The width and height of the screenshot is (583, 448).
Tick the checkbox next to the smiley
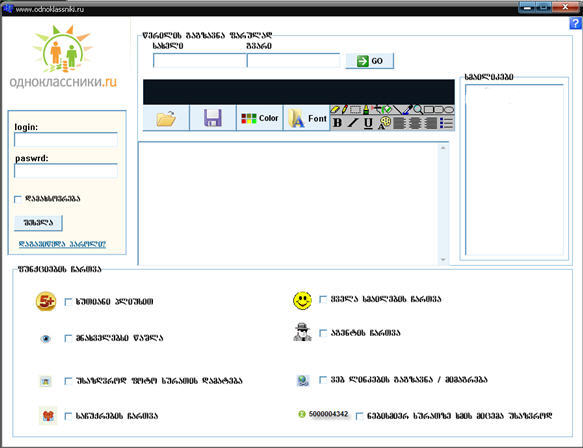tap(323, 299)
